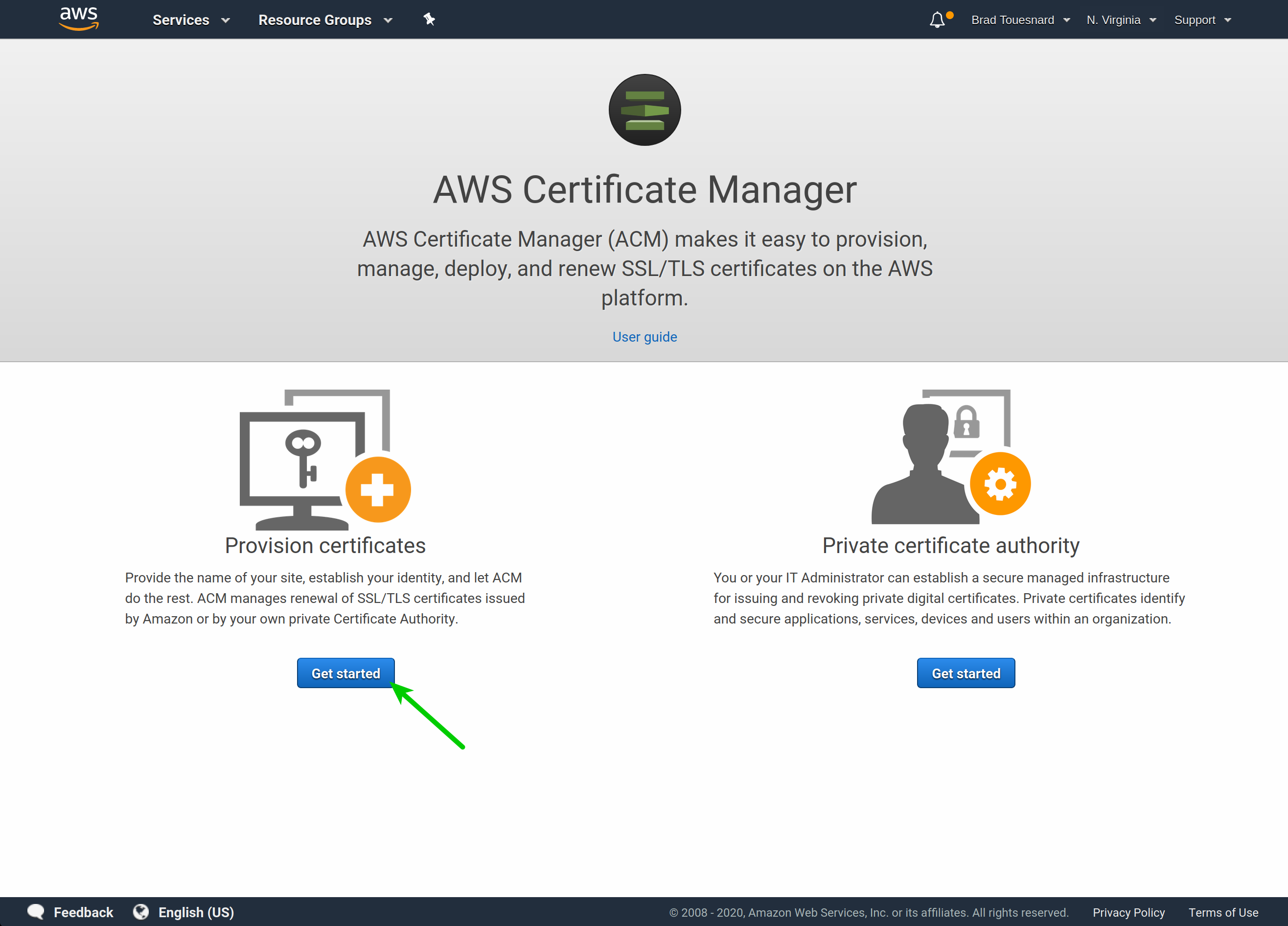Open the Privacy Policy link

click(1128, 912)
